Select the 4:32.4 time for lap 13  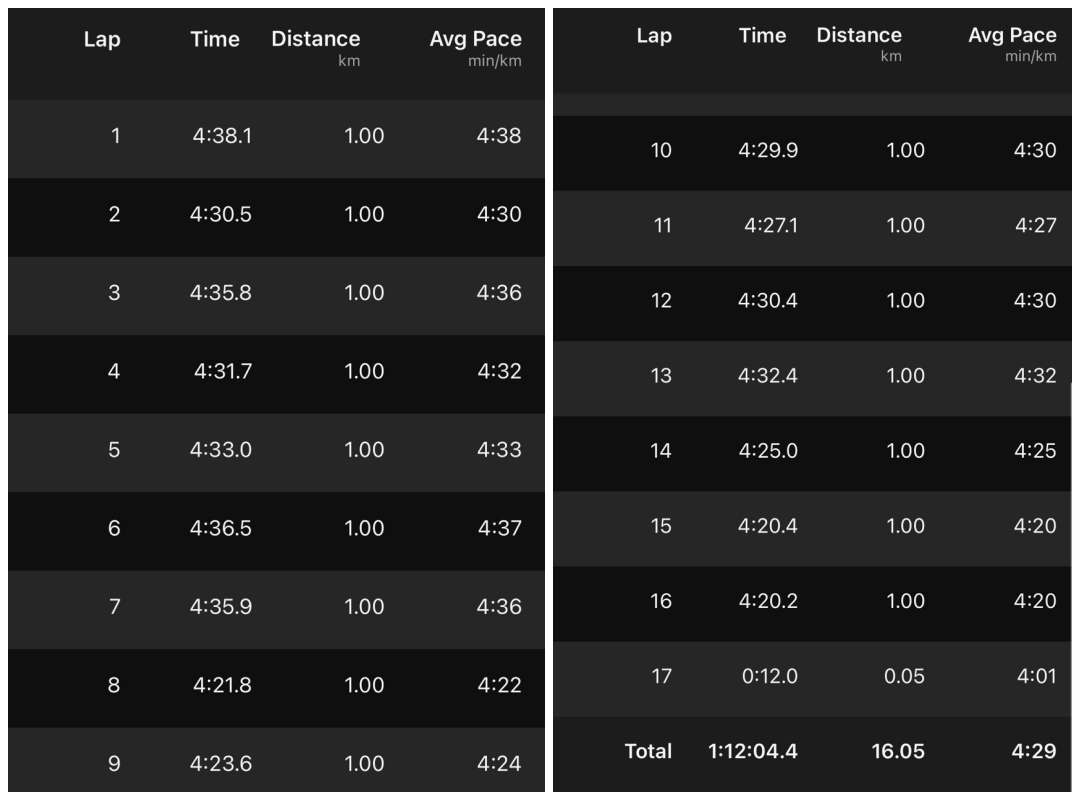click(x=767, y=376)
